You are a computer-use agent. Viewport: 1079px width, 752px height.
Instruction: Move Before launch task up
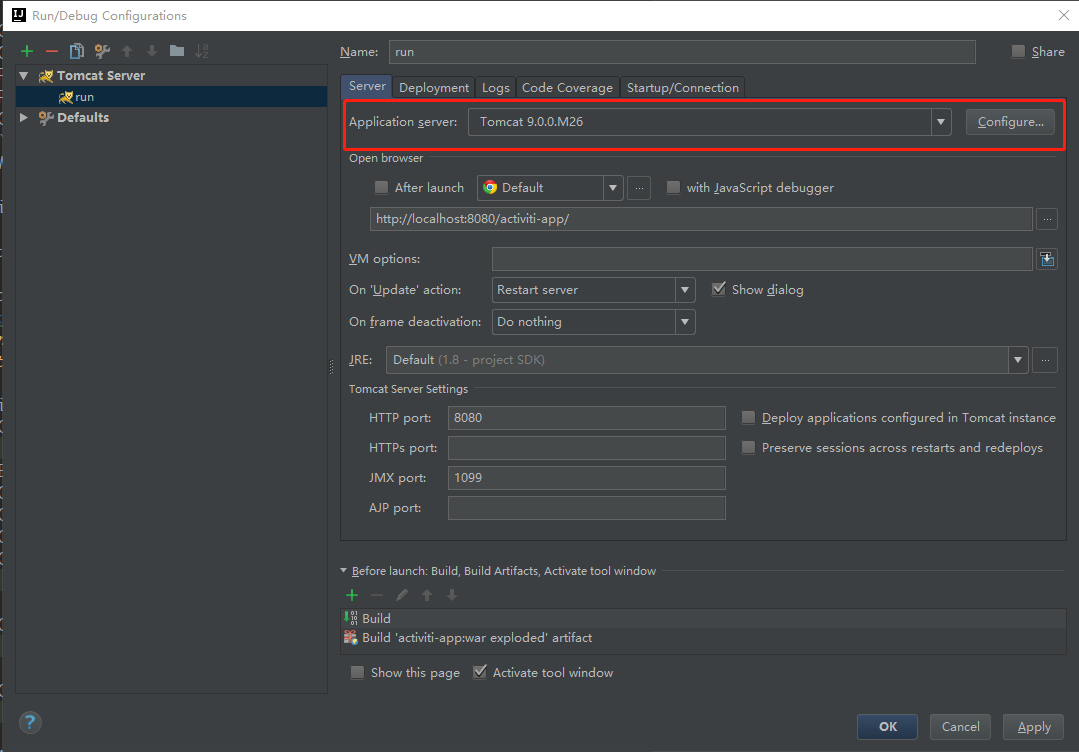tap(427, 595)
